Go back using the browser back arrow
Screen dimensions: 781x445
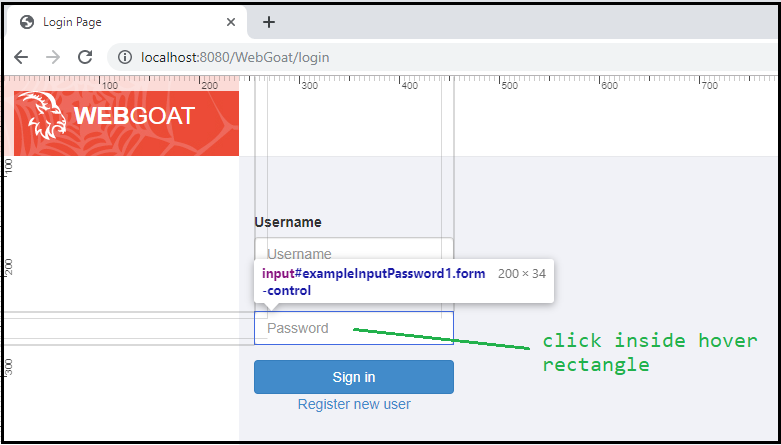pyautogui.click(x=21, y=57)
